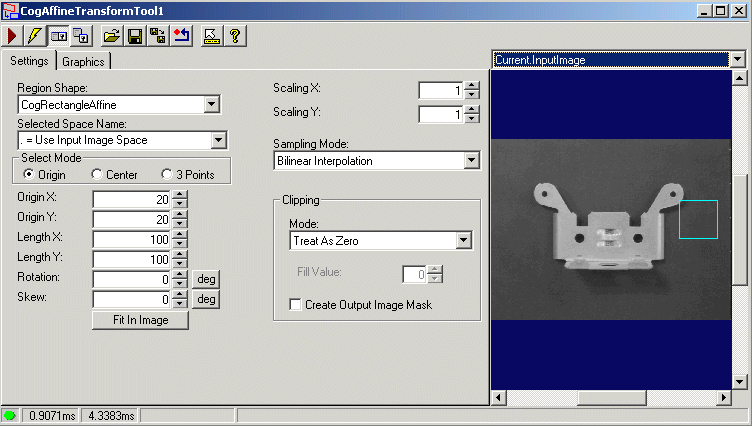Enable Create Output Image Mask checkbox
The height and width of the screenshot is (426, 752).
pos(295,305)
